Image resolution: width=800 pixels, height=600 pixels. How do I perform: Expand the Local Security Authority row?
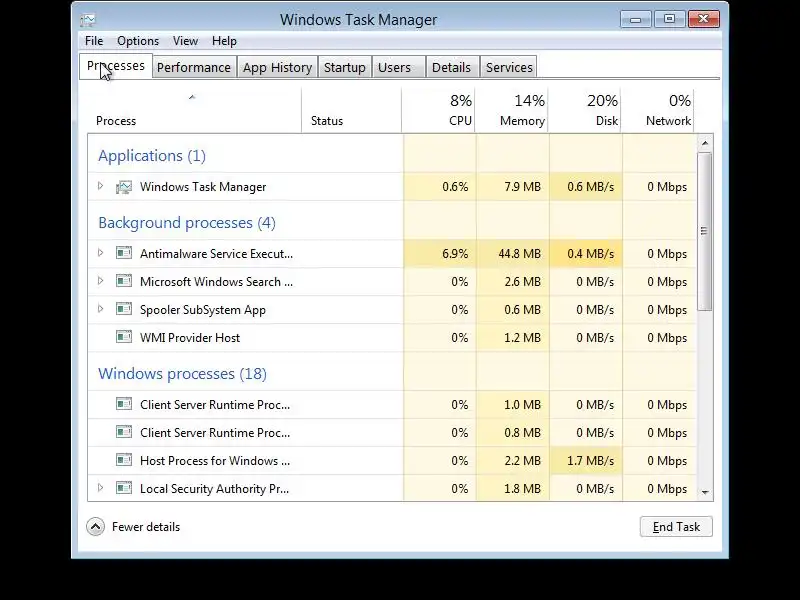click(x=101, y=488)
